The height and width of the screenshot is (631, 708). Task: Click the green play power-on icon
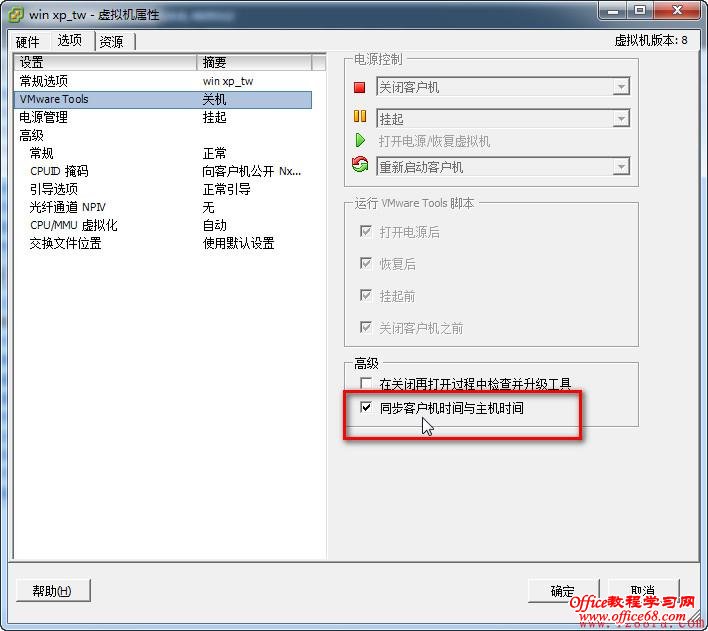360,140
